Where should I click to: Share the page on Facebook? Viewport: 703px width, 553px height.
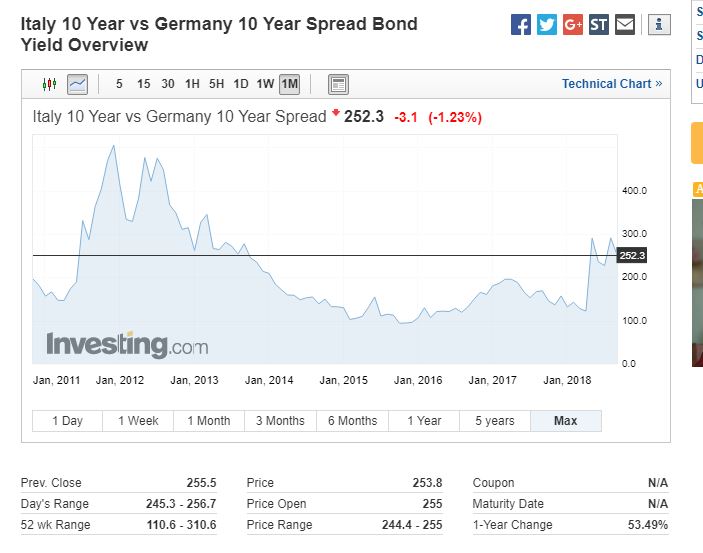[x=521, y=25]
